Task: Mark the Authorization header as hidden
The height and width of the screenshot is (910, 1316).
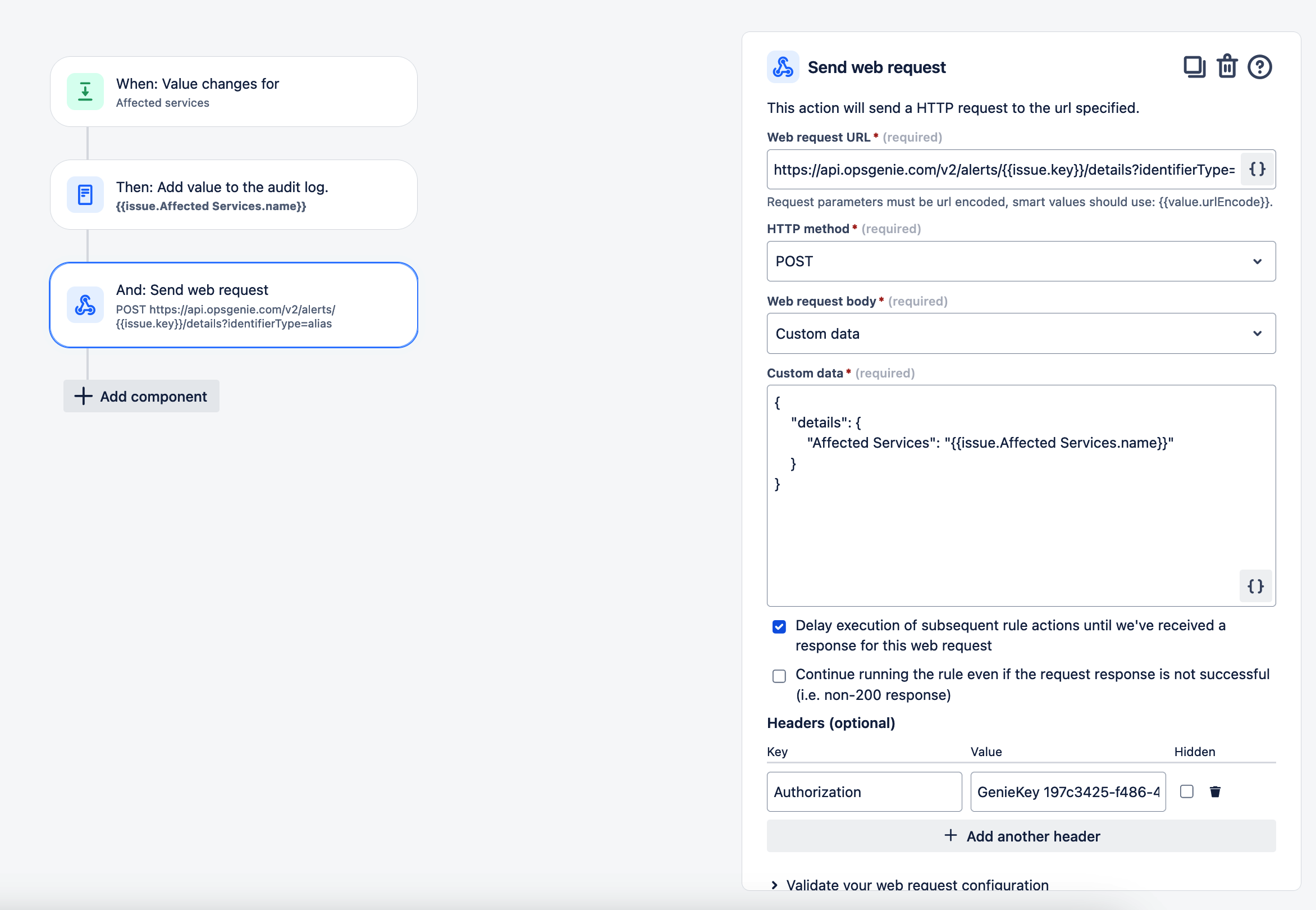Action: tap(1186, 791)
